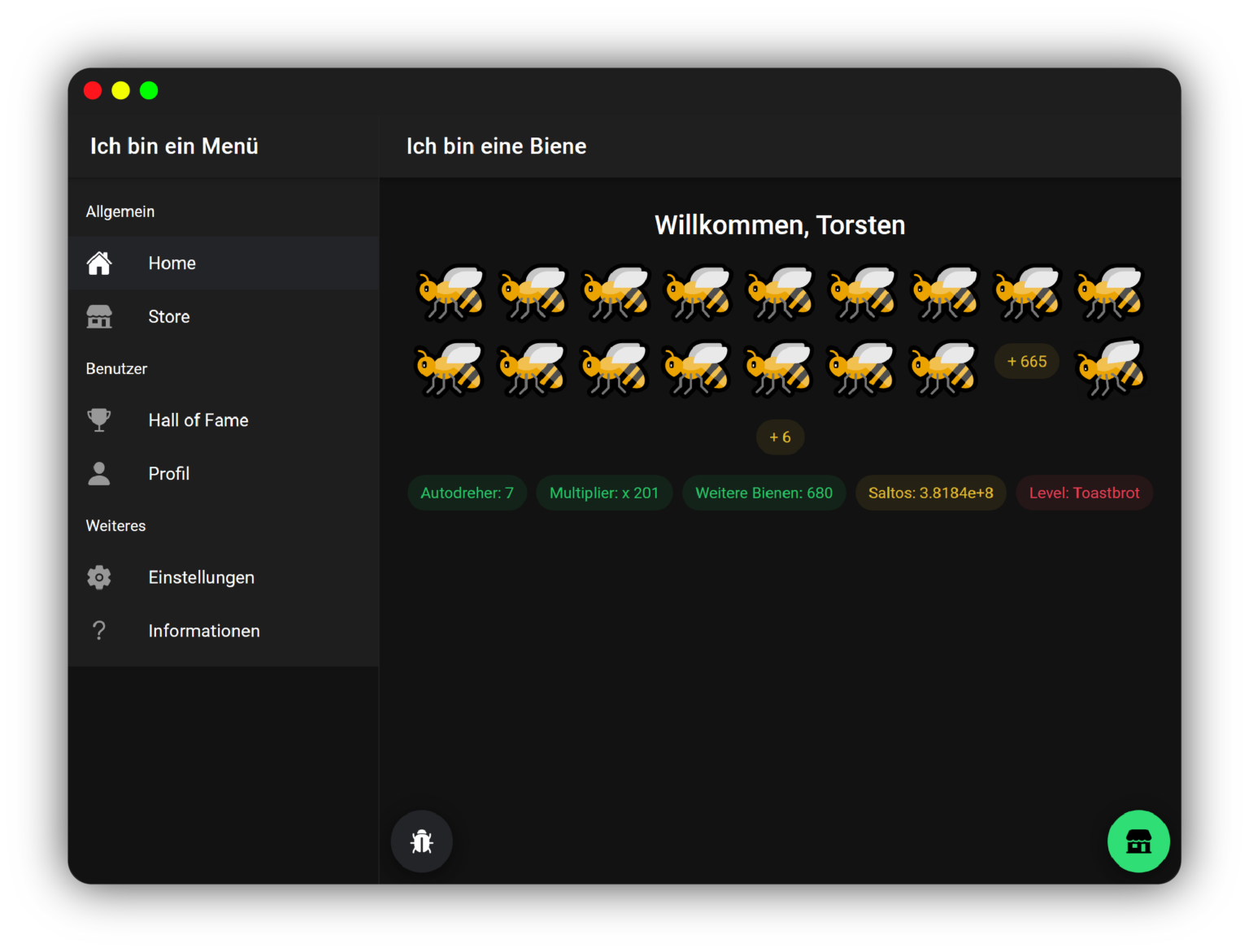The image size is (1249, 952).
Task: Click the storefront icon beside Store
Action: (x=99, y=317)
